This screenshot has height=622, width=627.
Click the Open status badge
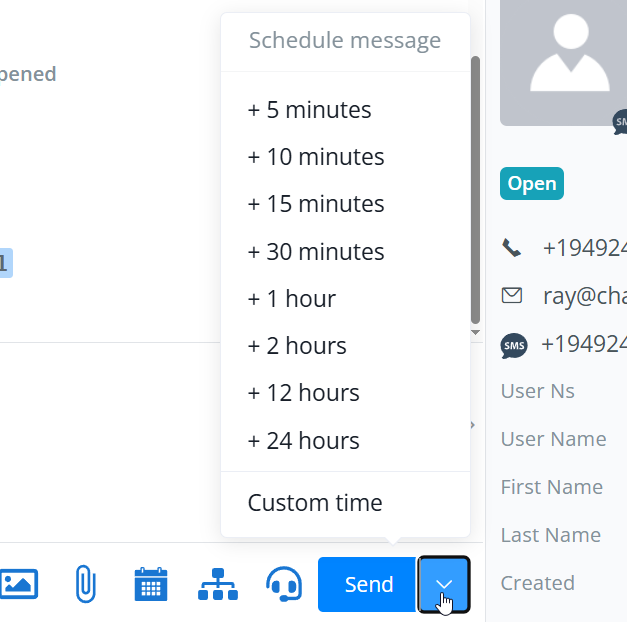[x=532, y=184]
